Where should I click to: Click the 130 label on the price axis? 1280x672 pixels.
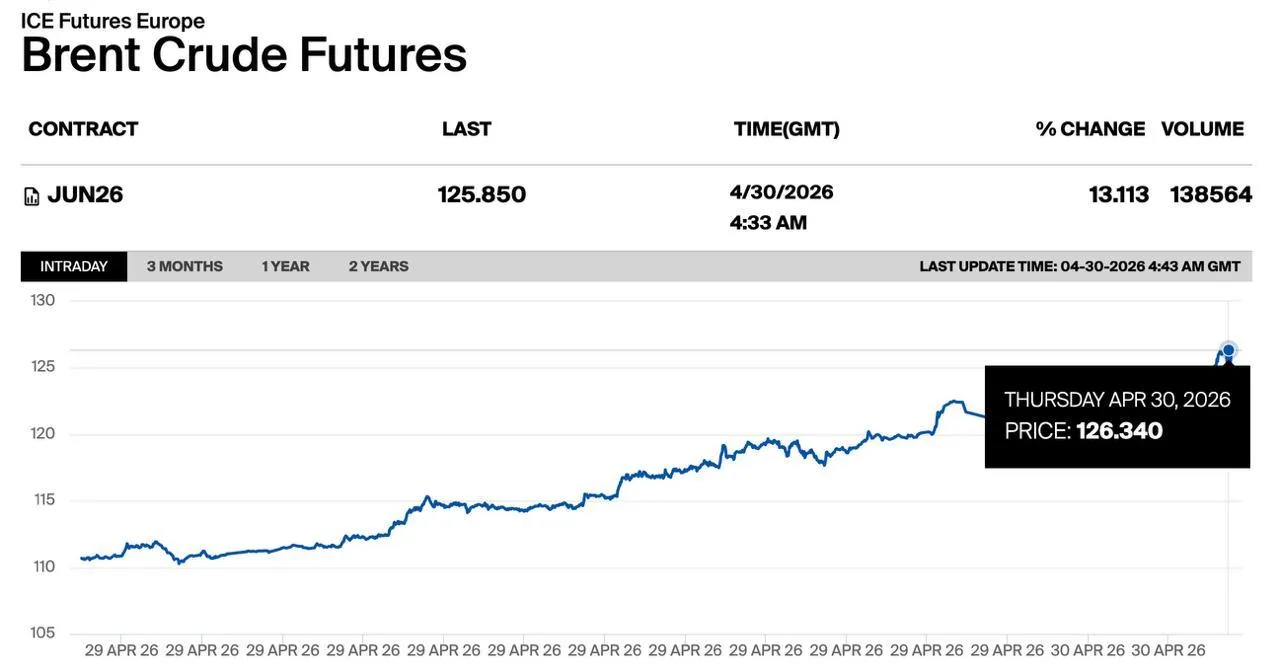point(42,300)
